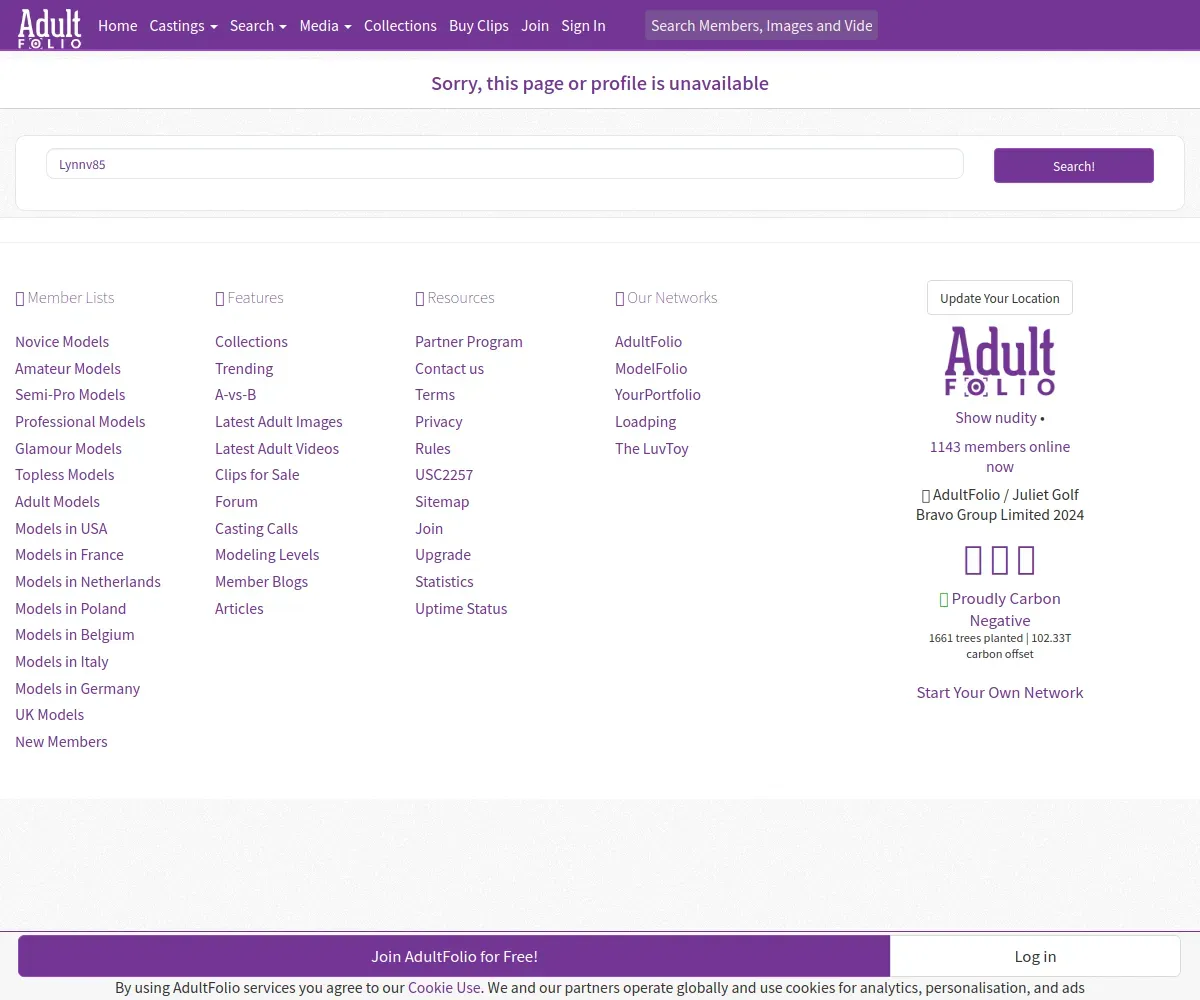1200x1000 pixels.
Task: Open Models in Germany link
Action: [x=78, y=688]
